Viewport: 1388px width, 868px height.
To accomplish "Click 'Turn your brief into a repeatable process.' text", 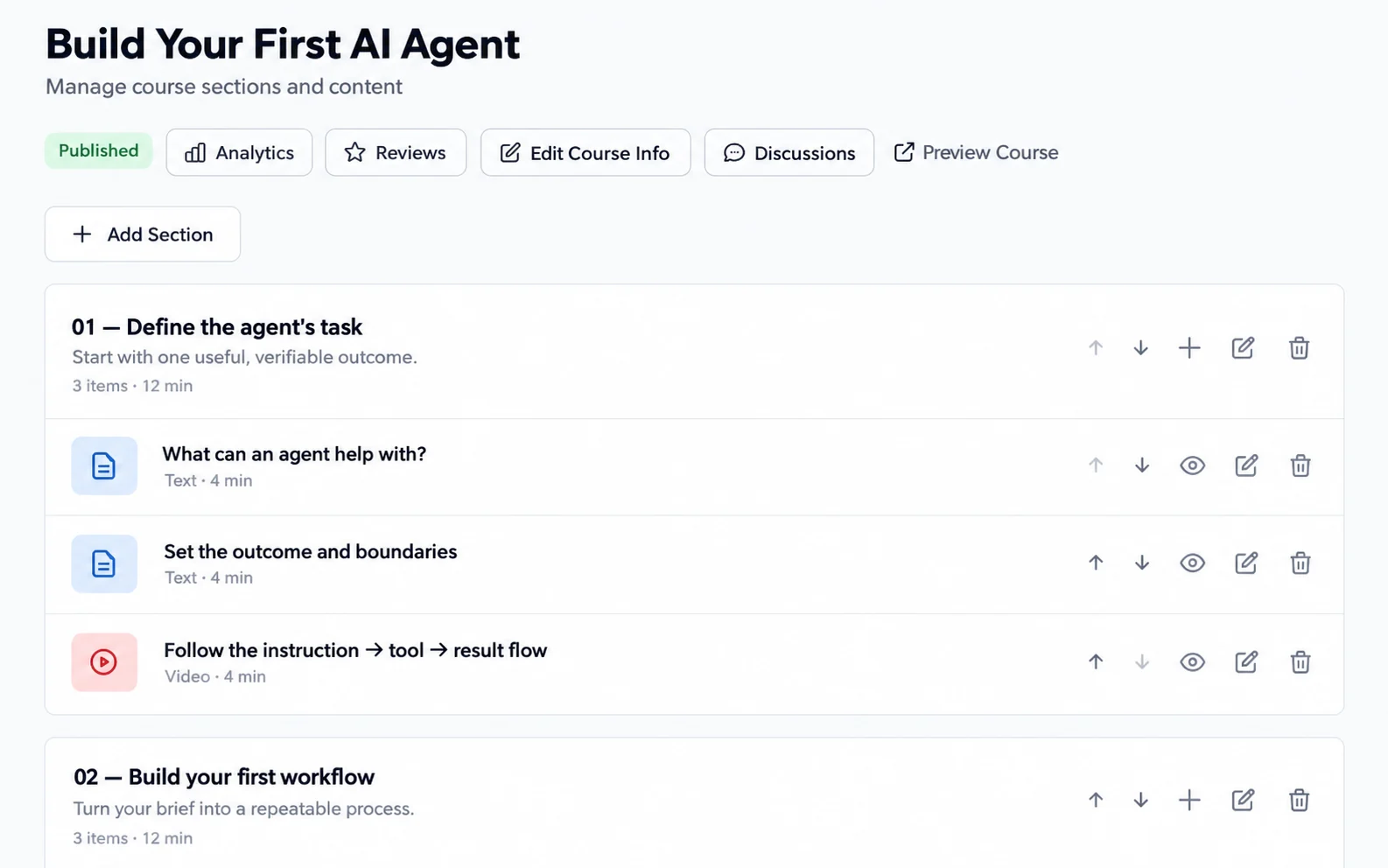I will (243, 808).
